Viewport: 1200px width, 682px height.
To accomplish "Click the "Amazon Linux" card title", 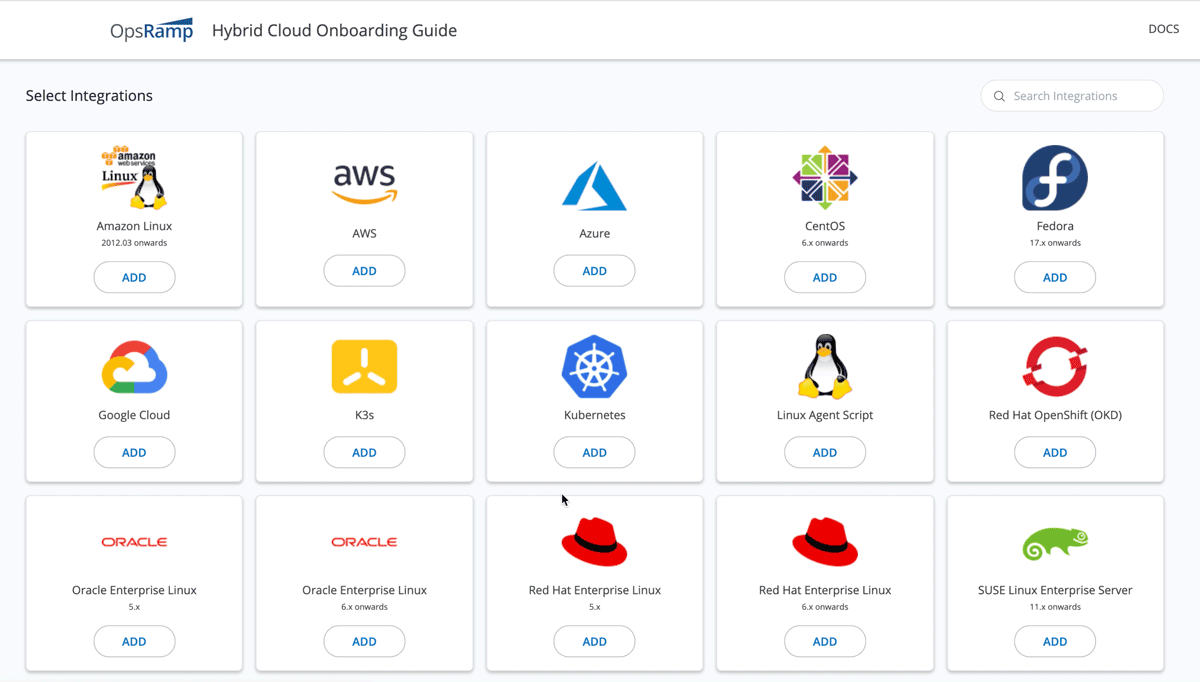I will point(134,226).
